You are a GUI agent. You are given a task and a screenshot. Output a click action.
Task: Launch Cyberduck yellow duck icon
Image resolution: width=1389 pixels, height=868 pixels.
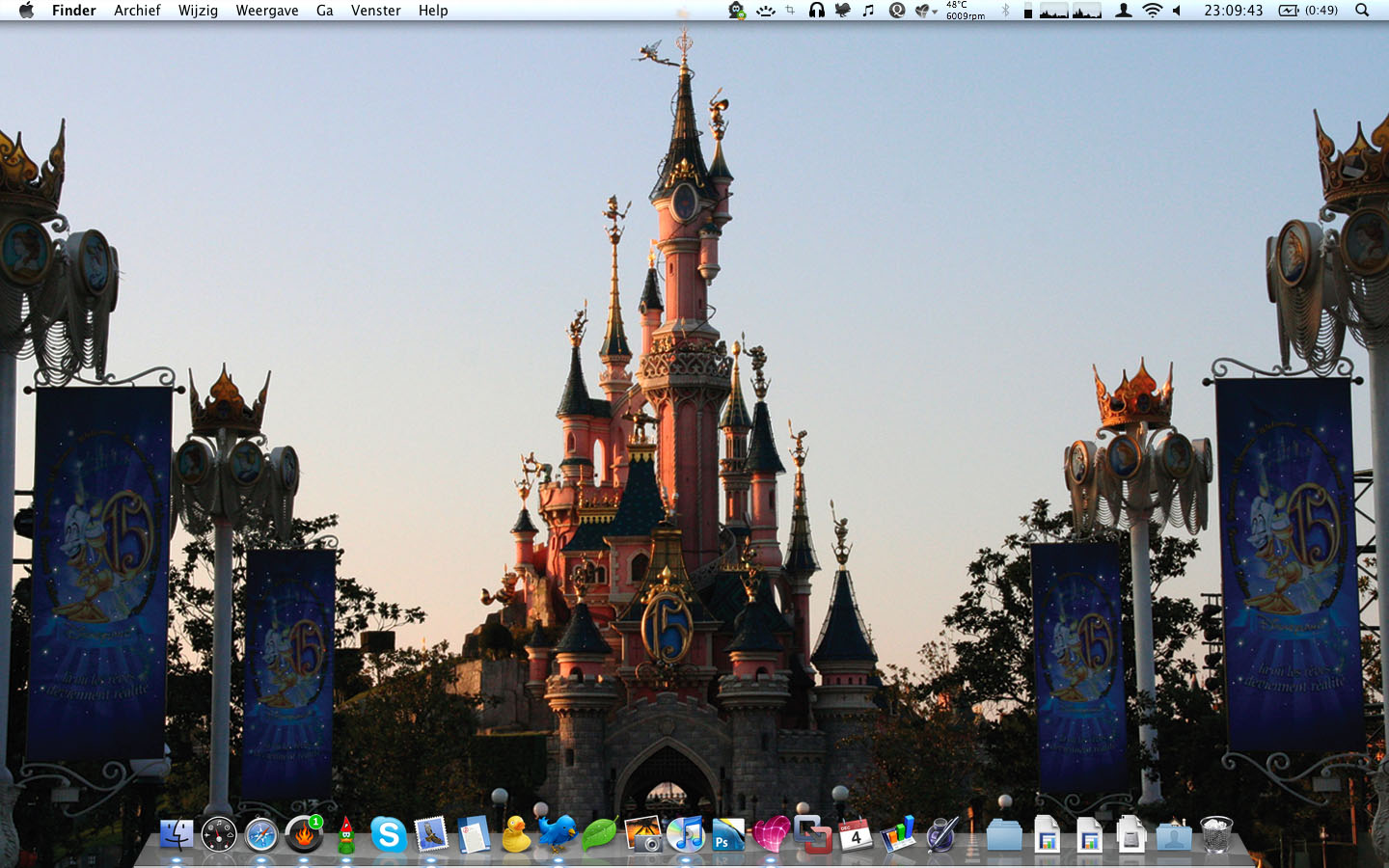516,835
